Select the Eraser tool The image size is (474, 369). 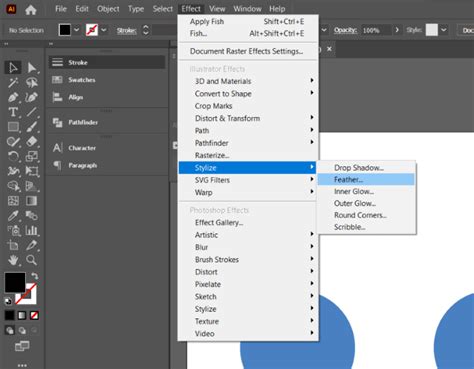32,142
